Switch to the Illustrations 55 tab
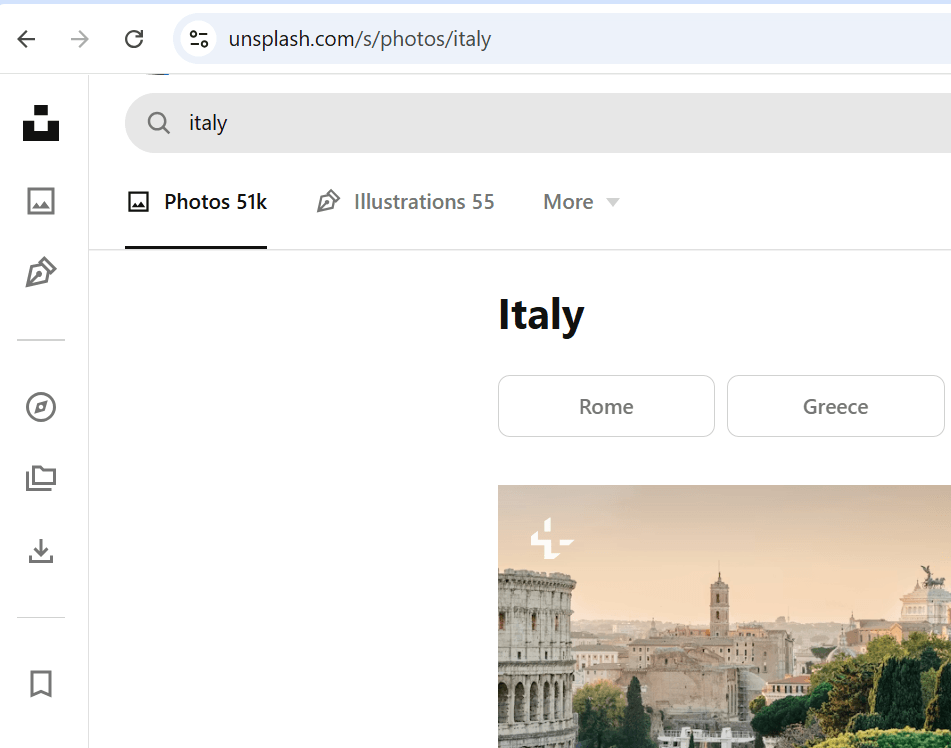The height and width of the screenshot is (748, 951). click(405, 201)
